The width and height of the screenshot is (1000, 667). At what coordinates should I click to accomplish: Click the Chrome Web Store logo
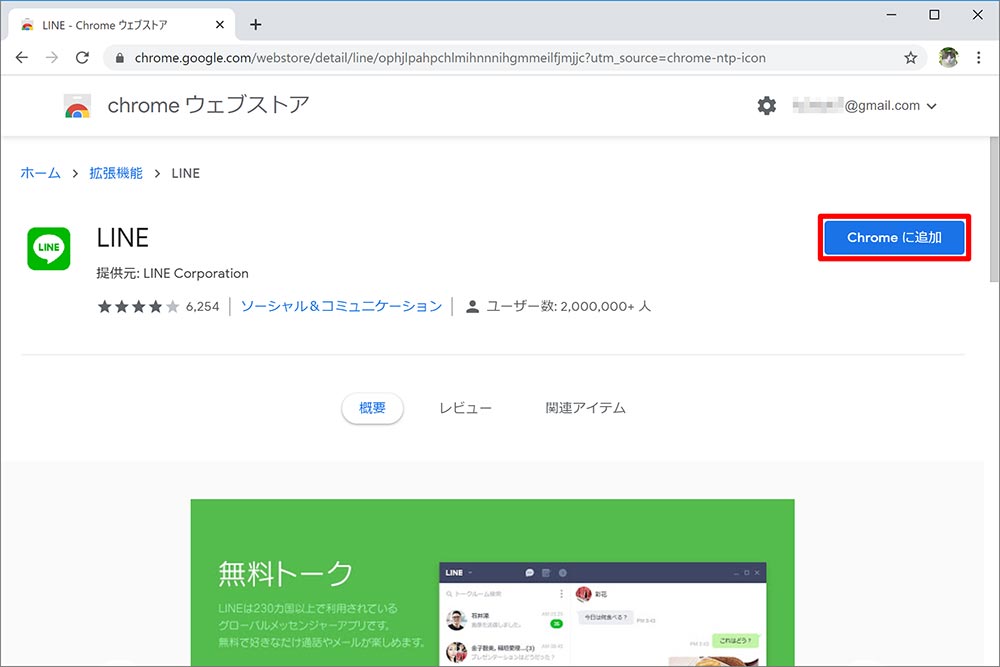pyautogui.click(x=77, y=106)
